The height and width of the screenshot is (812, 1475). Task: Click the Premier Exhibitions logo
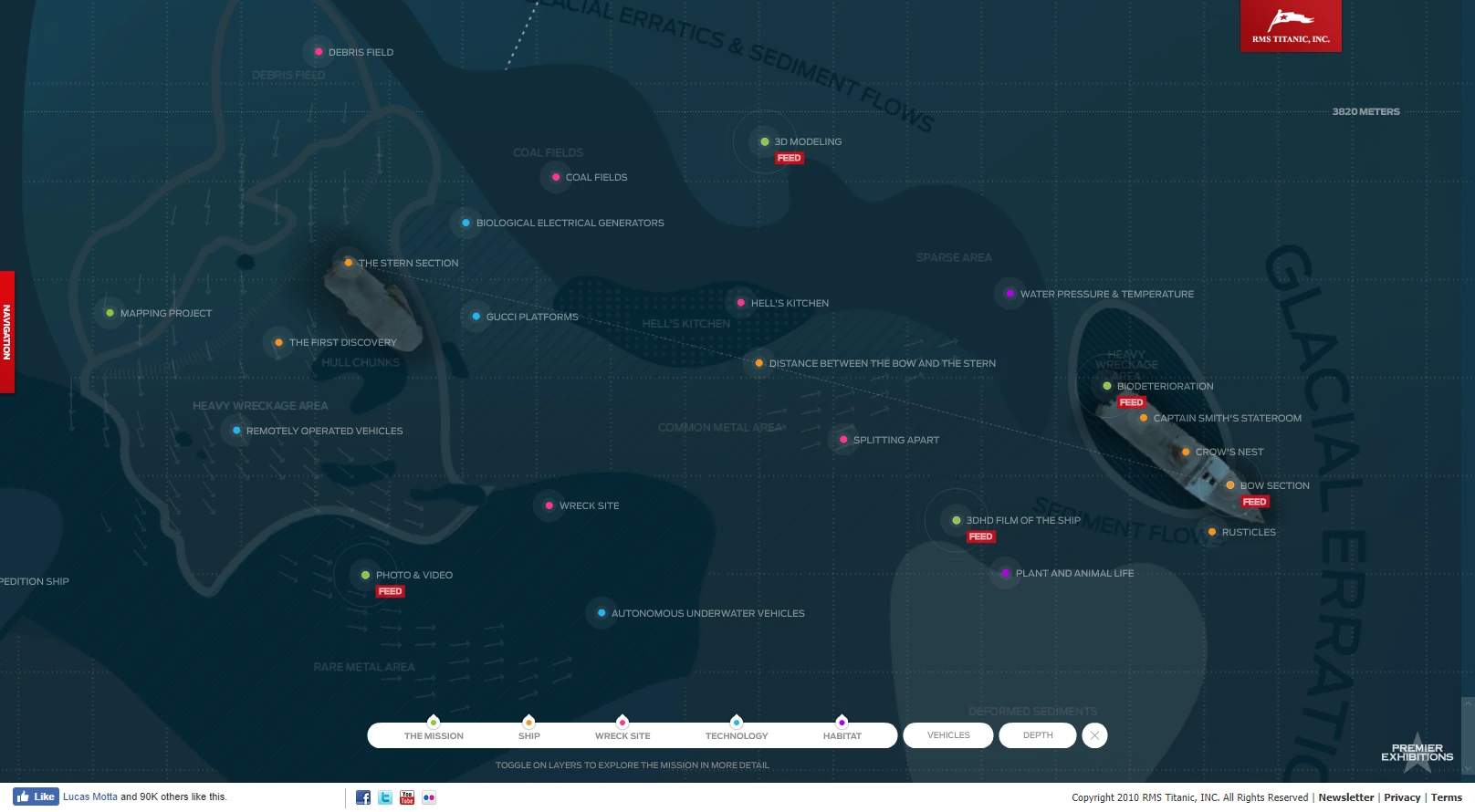pyautogui.click(x=1417, y=753)
